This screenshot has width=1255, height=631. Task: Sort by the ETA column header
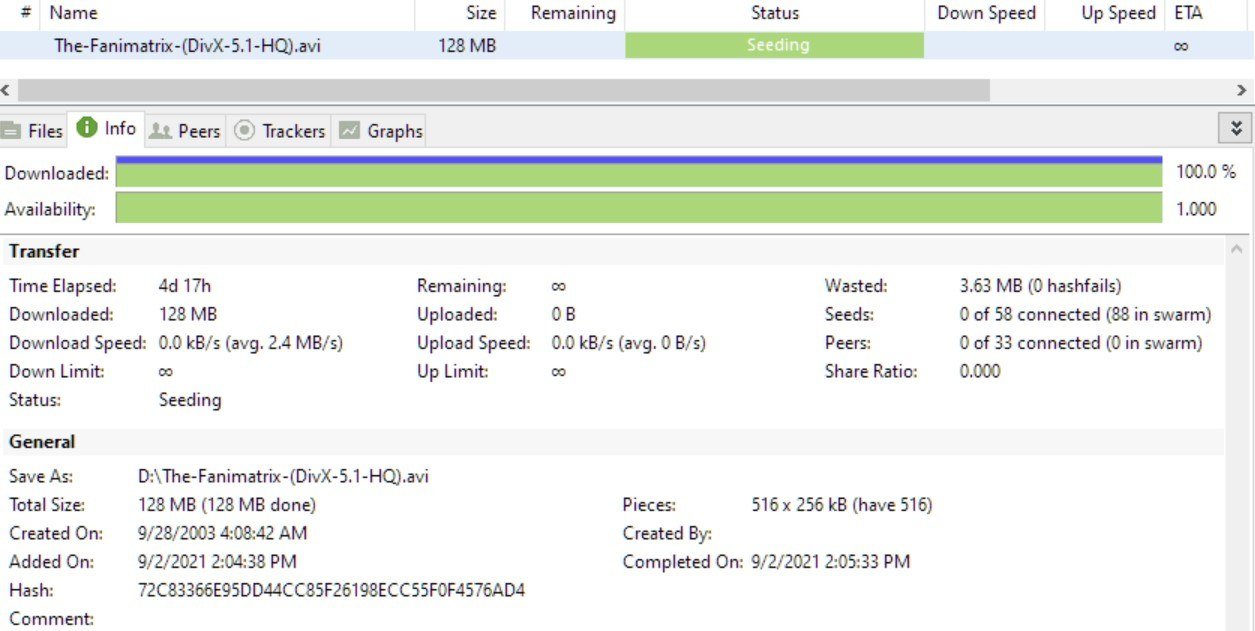pos(1188,14)
